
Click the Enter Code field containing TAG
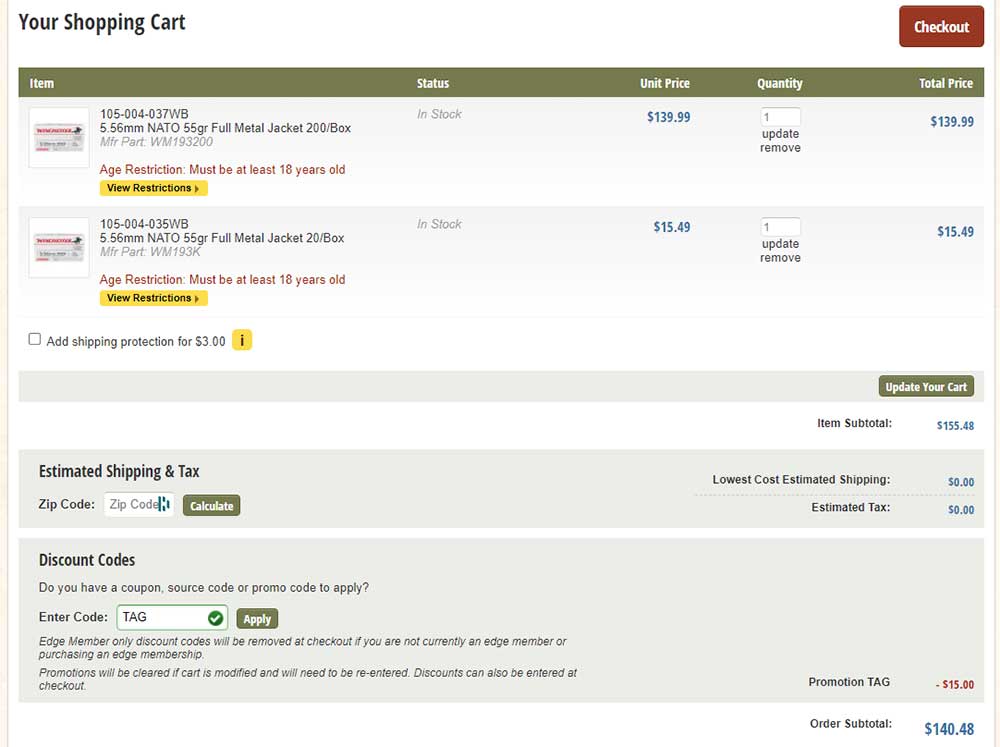pyautogui.click(x=162, y=618)
